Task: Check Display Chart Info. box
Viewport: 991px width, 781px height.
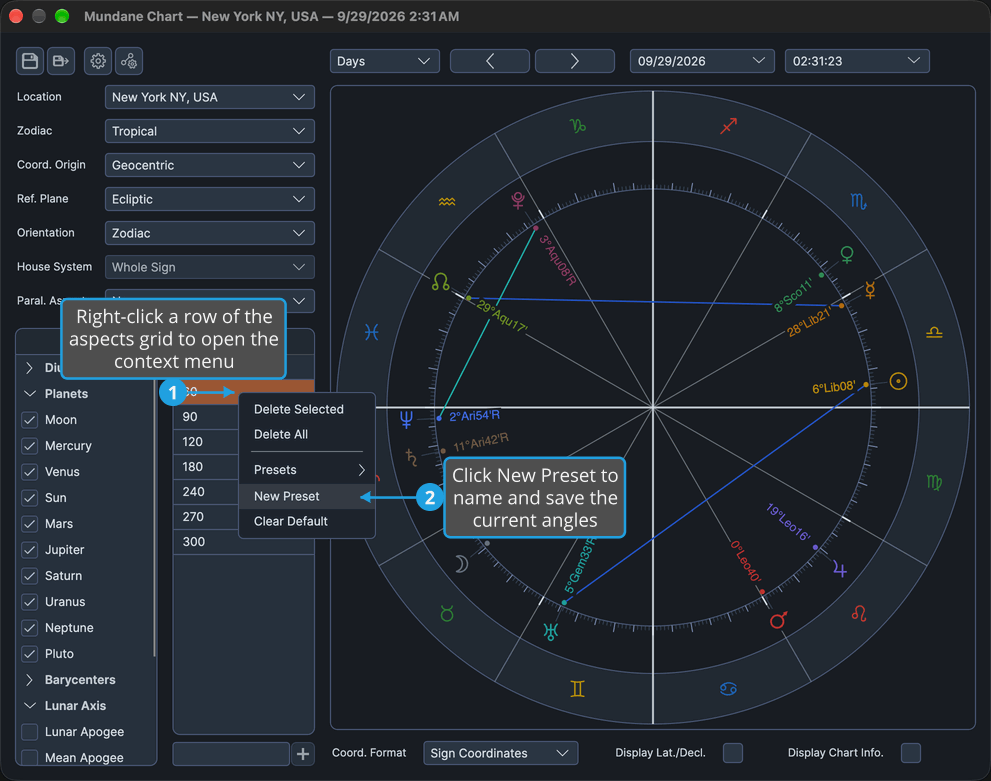Action: pyautogui.click(x=911, y=753)
